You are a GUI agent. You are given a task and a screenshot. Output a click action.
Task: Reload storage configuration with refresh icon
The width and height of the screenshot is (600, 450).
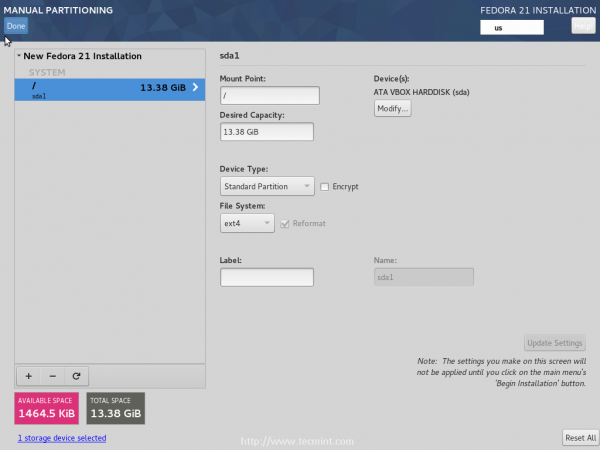click(x=76, y=376)
